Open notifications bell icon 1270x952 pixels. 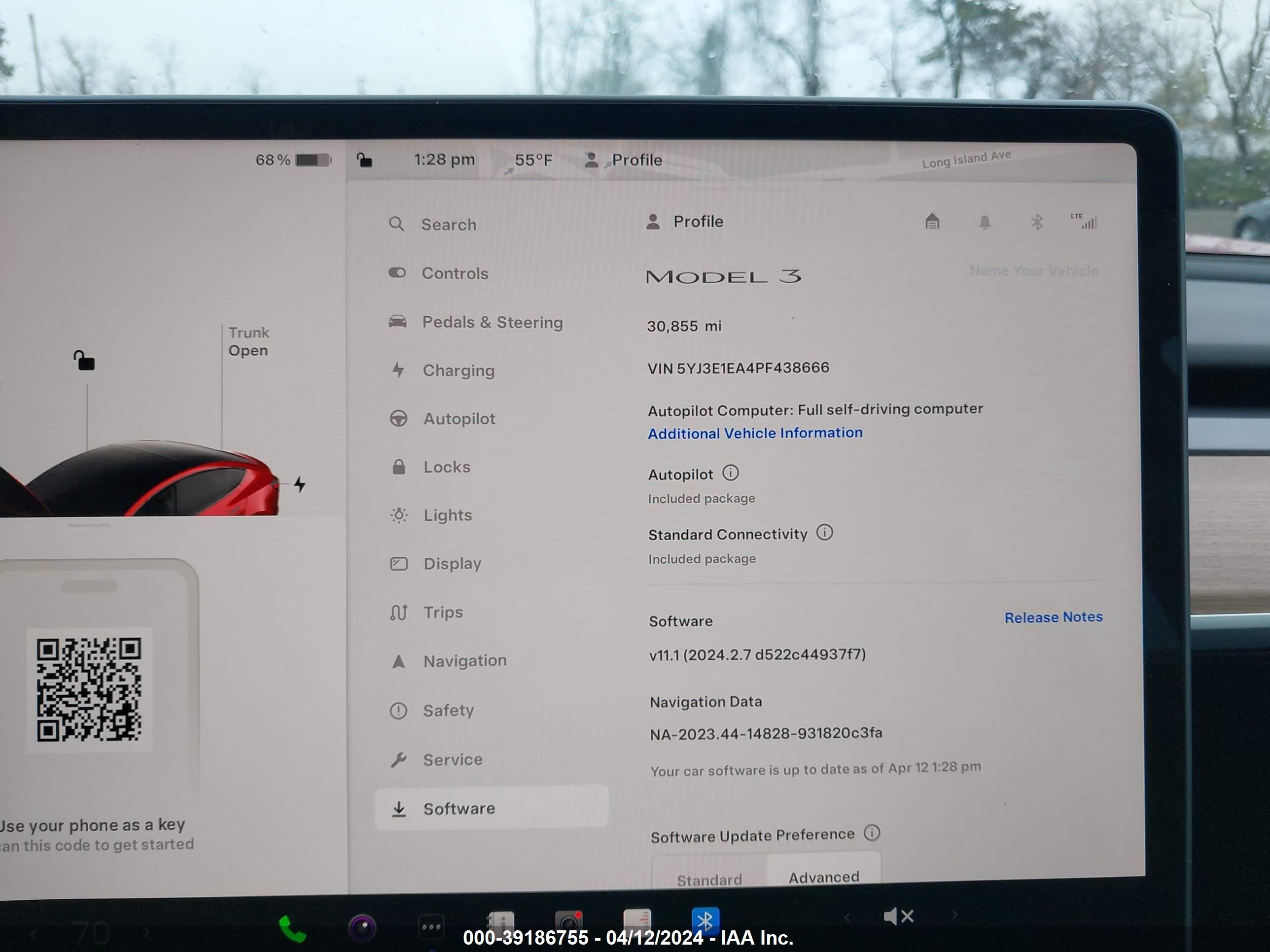point(985,222)
